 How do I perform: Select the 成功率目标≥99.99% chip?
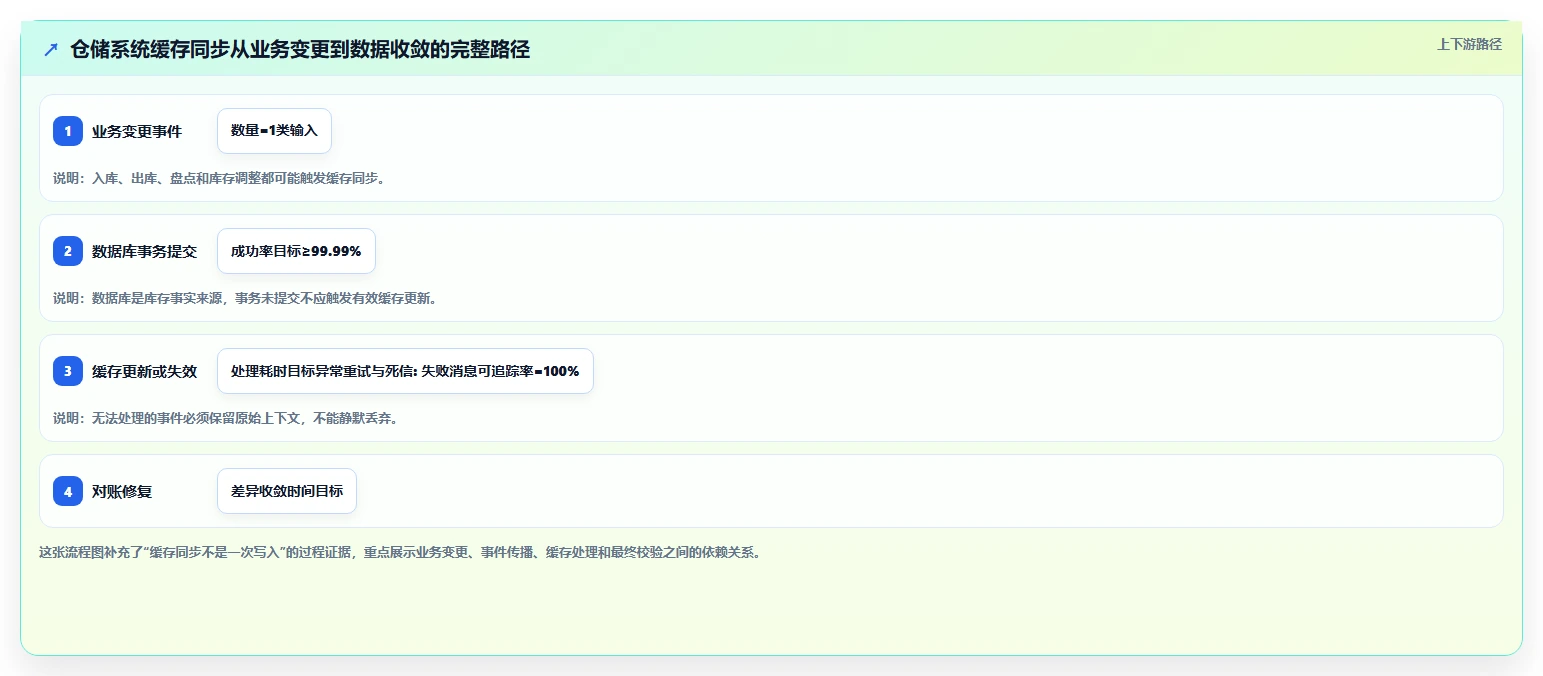tap(296, 251)
